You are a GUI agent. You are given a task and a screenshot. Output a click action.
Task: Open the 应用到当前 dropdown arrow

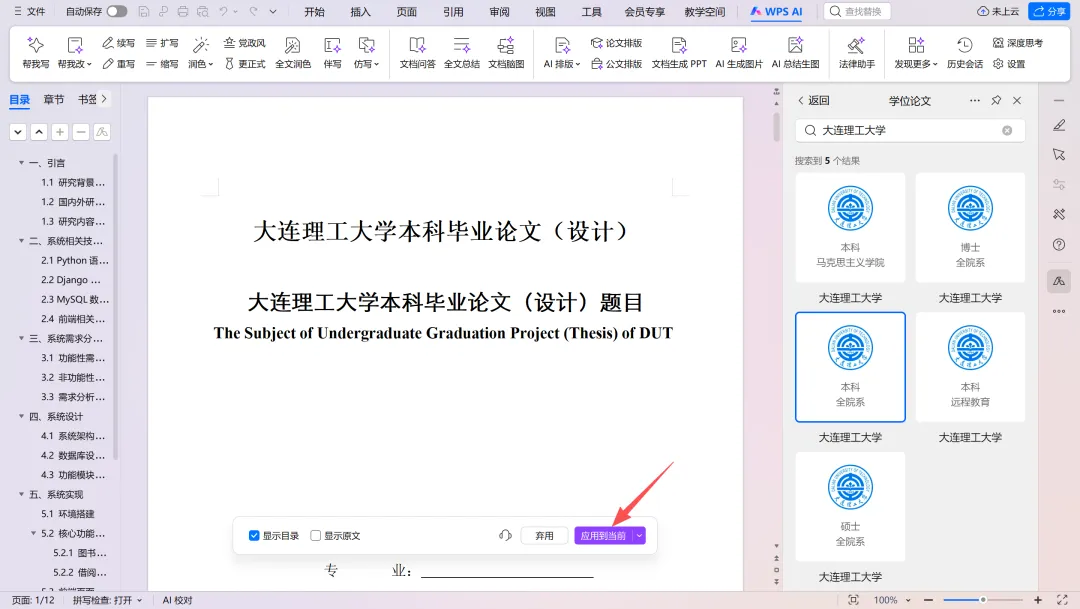[639, 535]
